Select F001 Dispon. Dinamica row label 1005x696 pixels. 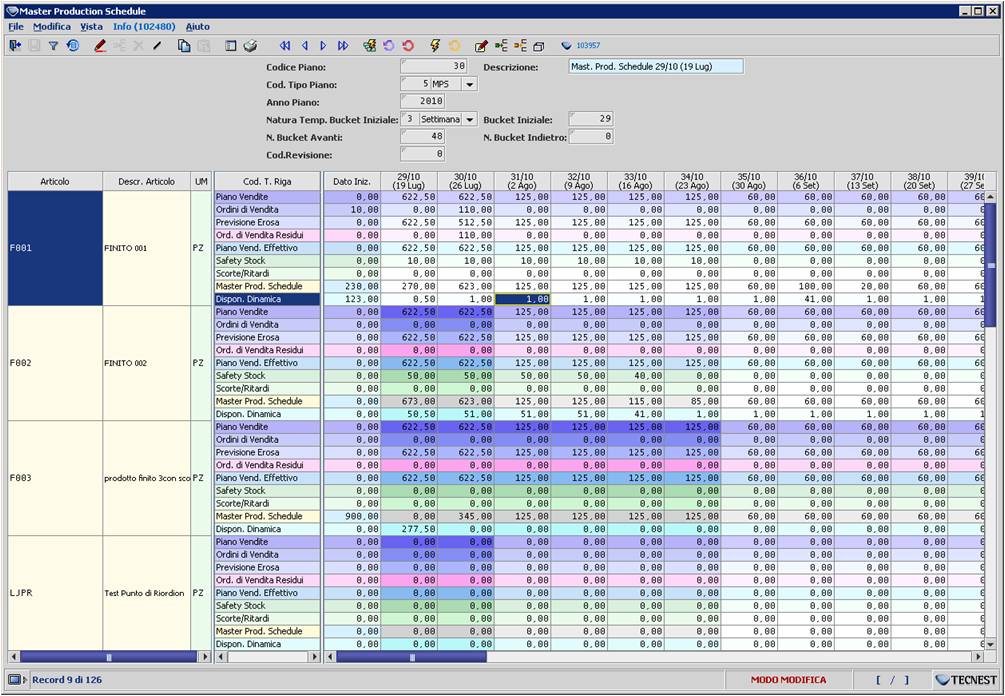[x=267, y=299]
